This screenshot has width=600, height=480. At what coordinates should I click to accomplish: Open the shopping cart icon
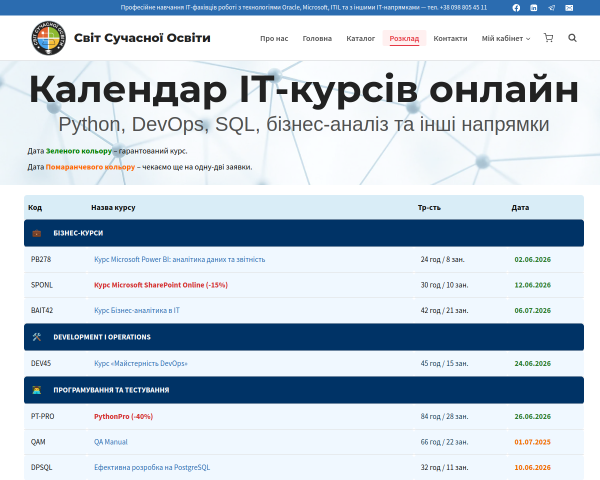point(548,38)
